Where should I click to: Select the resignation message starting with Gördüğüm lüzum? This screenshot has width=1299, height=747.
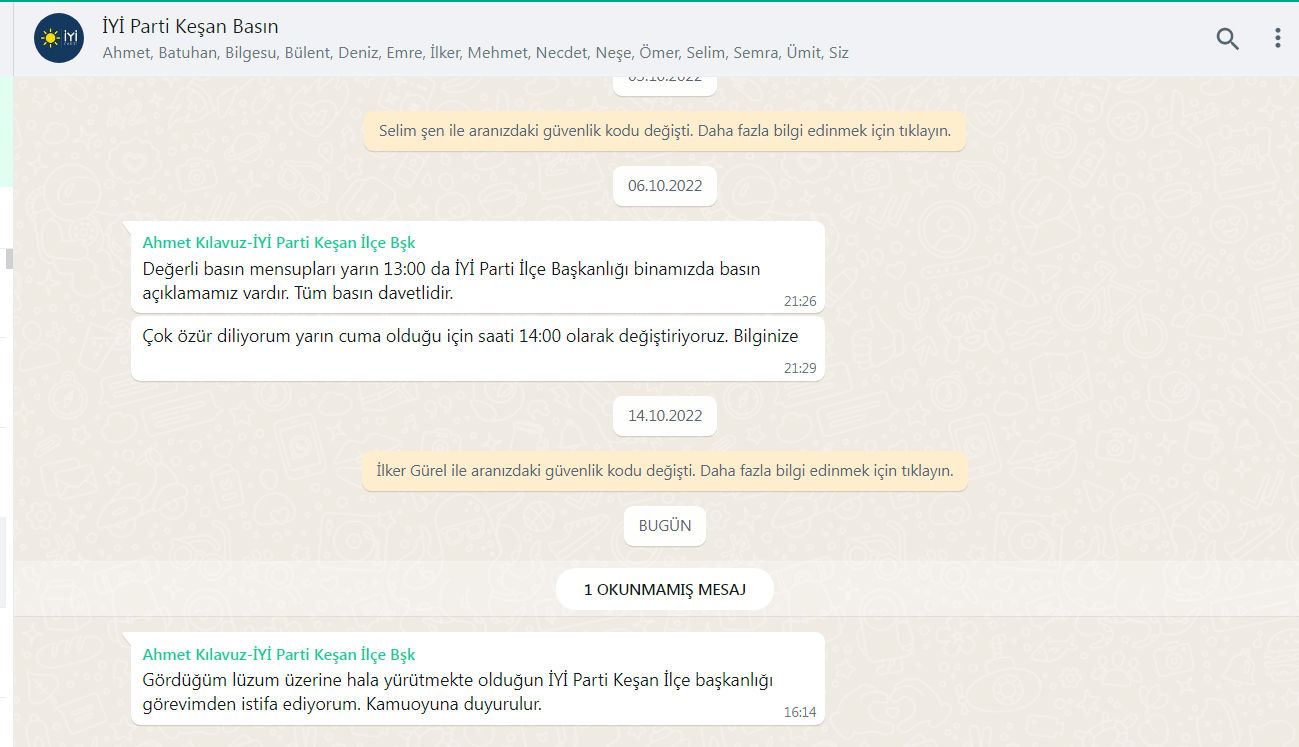click(x=457, y=692)
